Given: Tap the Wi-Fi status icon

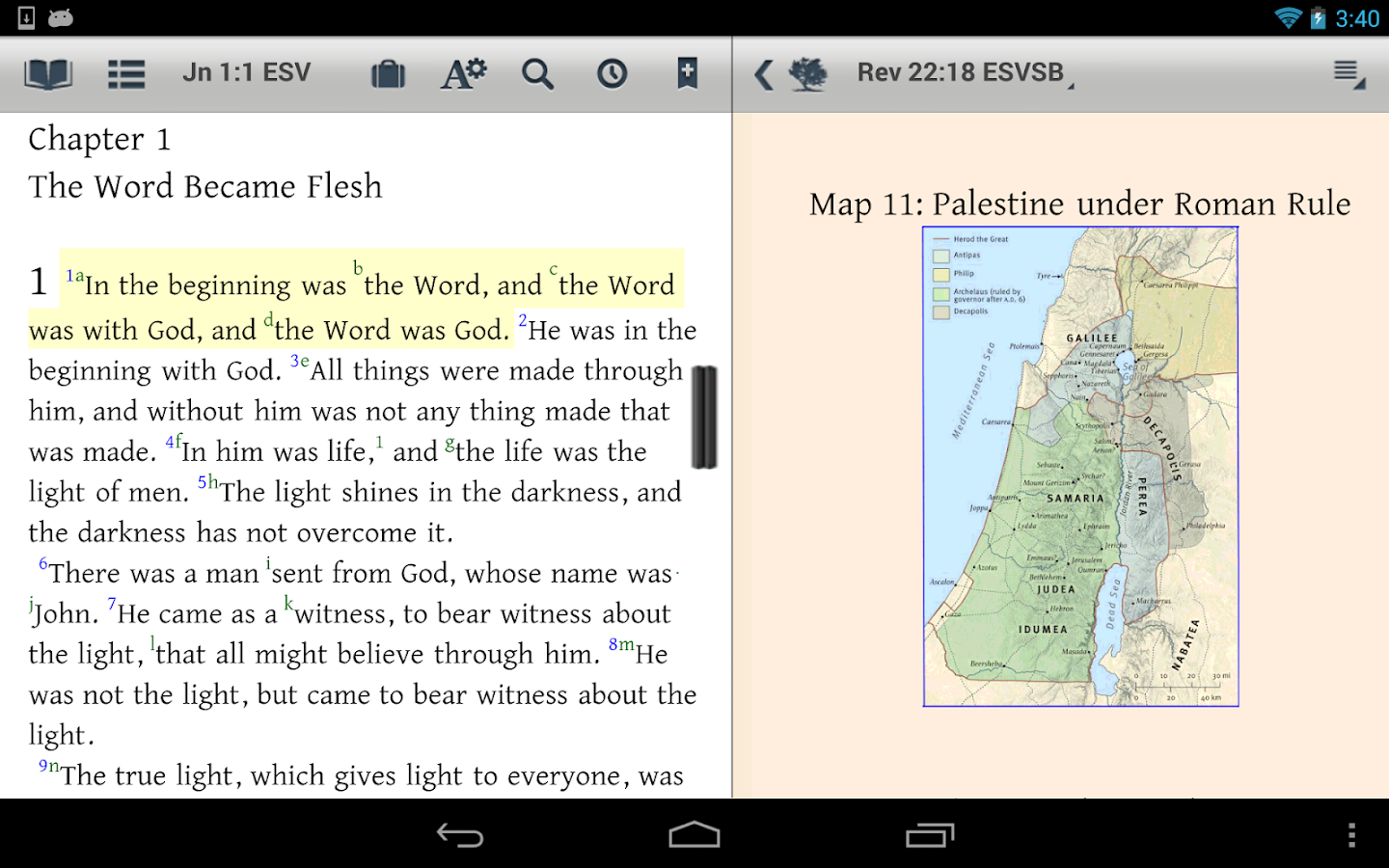Looking at the screenshot, I should coord(1288,17).
